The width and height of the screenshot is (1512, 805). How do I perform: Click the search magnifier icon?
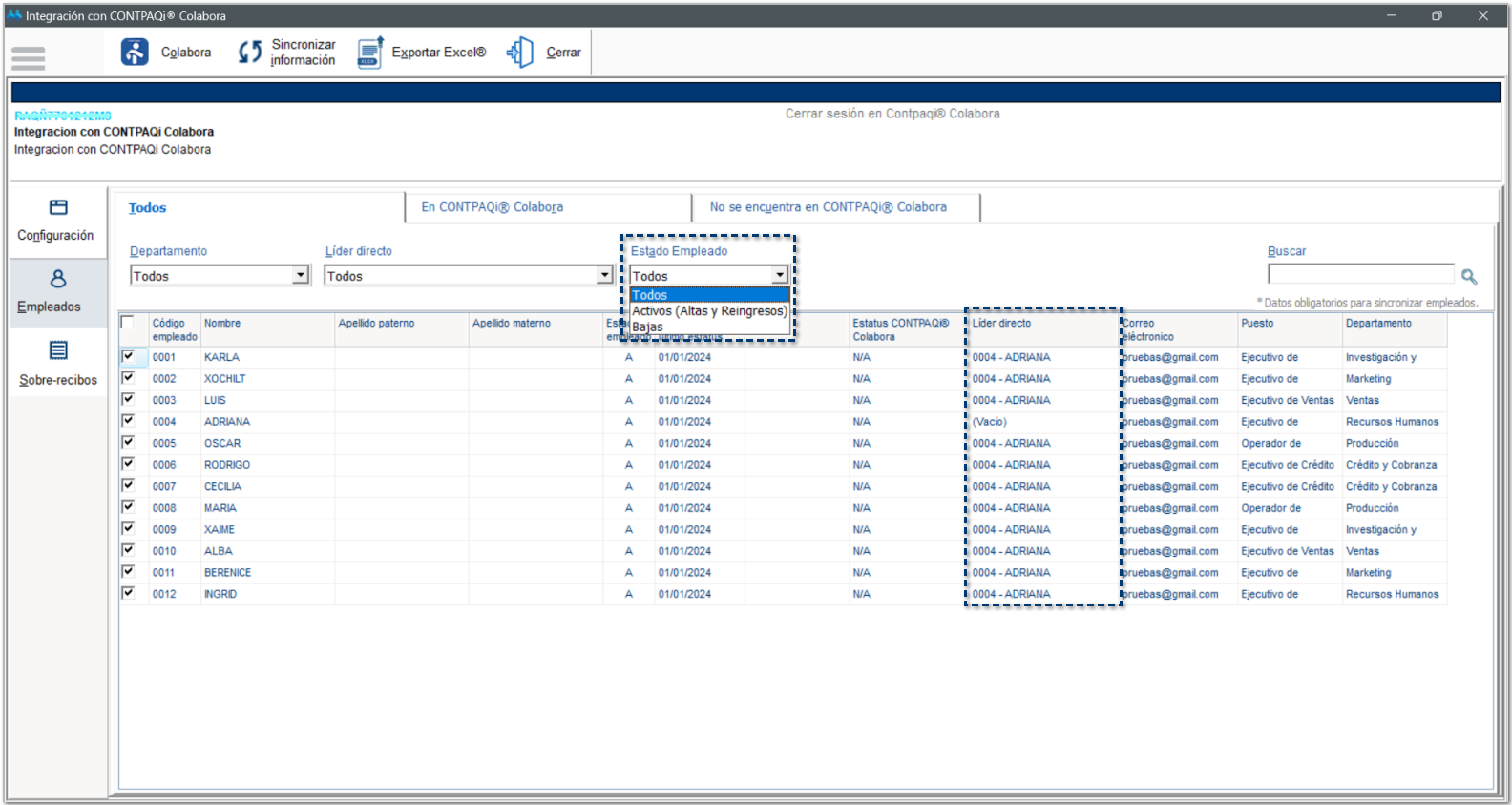click(1469, 277)
